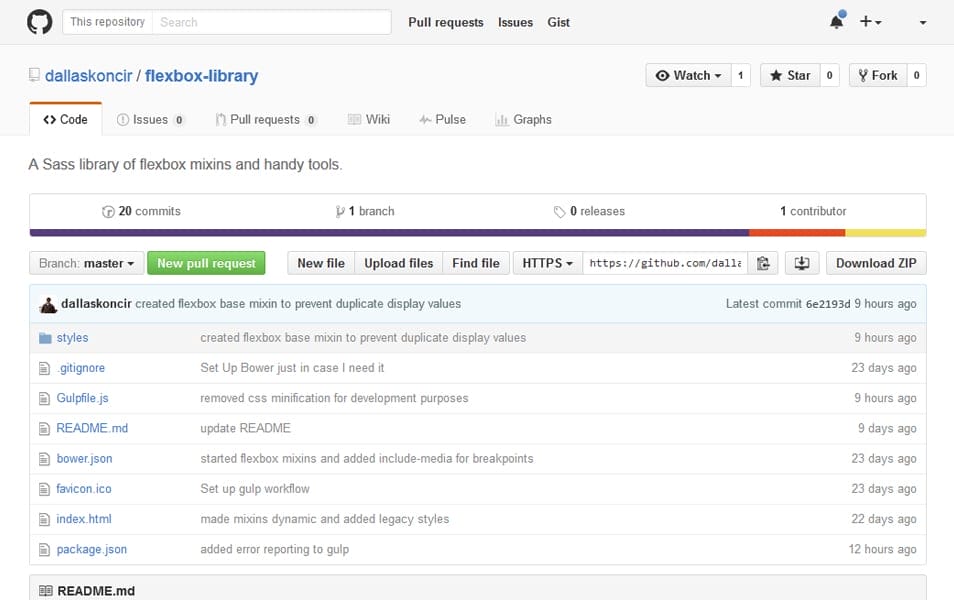Open Gist in the top navigation
The width and height of the screenshot is (954, 600).
(559, 23)
